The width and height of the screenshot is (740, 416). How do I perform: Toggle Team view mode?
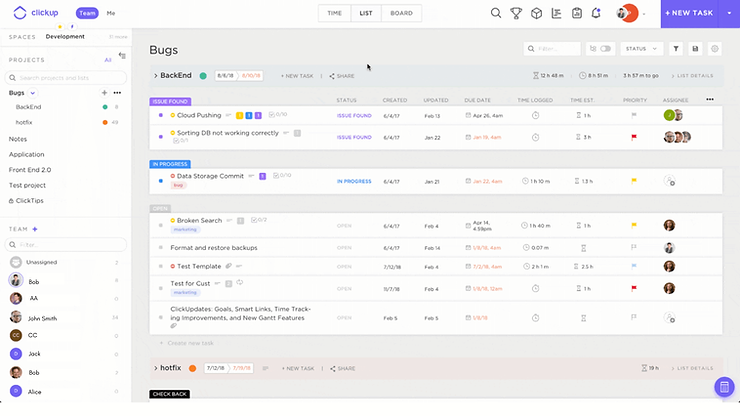[87, 13]
